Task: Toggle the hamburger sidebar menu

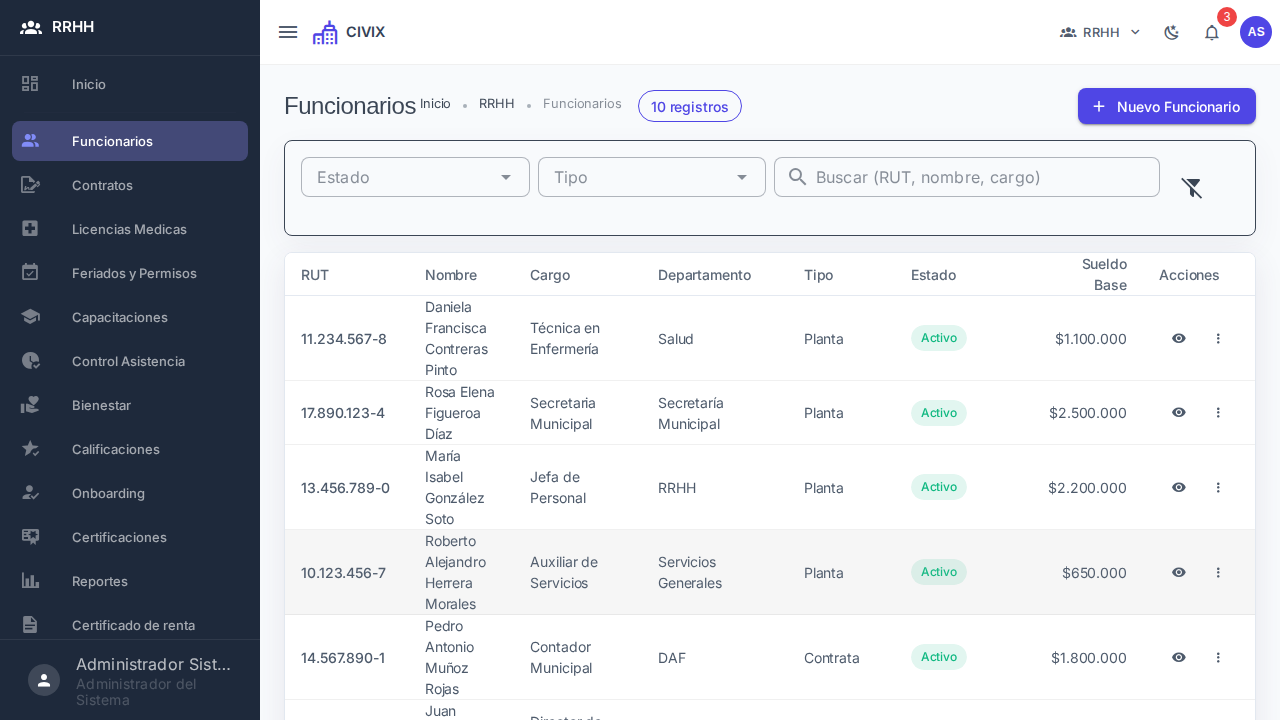Action: coord(288,32)
